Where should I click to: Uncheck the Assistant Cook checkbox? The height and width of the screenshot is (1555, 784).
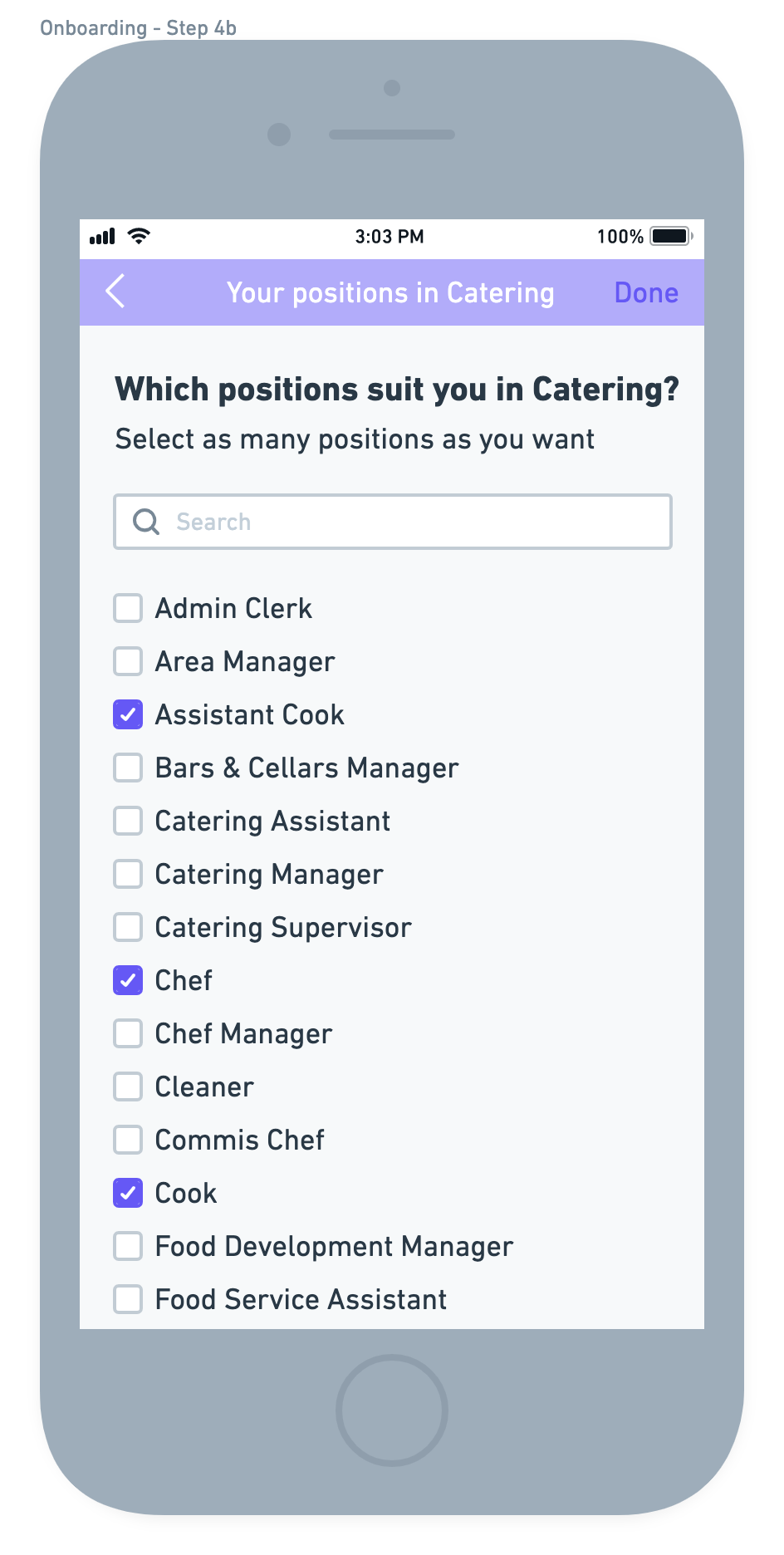(128, 714)
